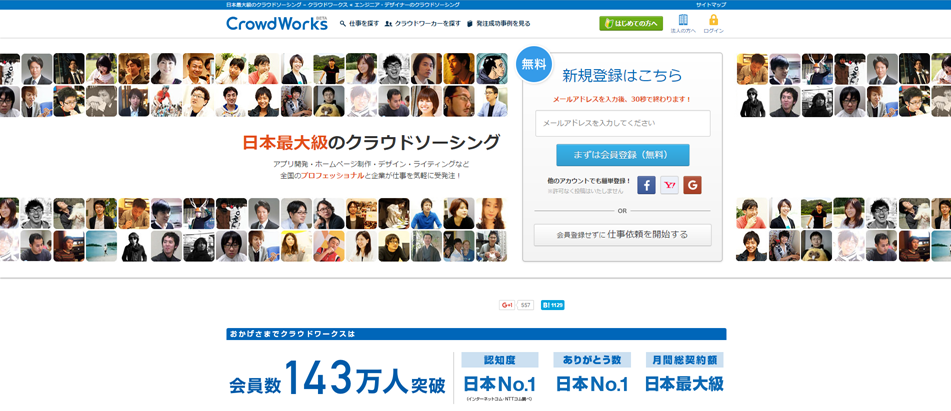Register with the Google icon
Image resolution: width=951 pixels, height=411 pixels.
pos(692,185)
